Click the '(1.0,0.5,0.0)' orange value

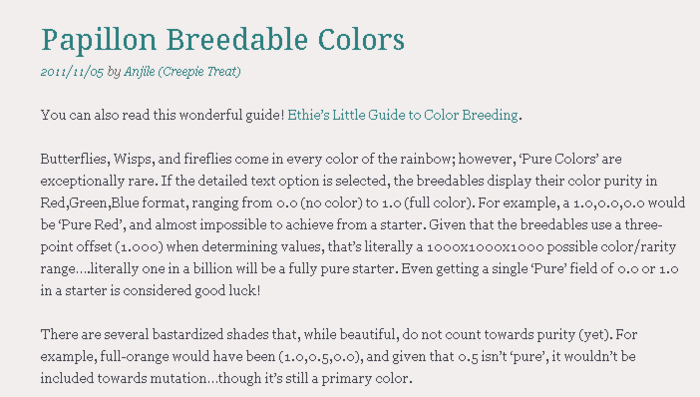pyautogui.click(x=319, y=356)
